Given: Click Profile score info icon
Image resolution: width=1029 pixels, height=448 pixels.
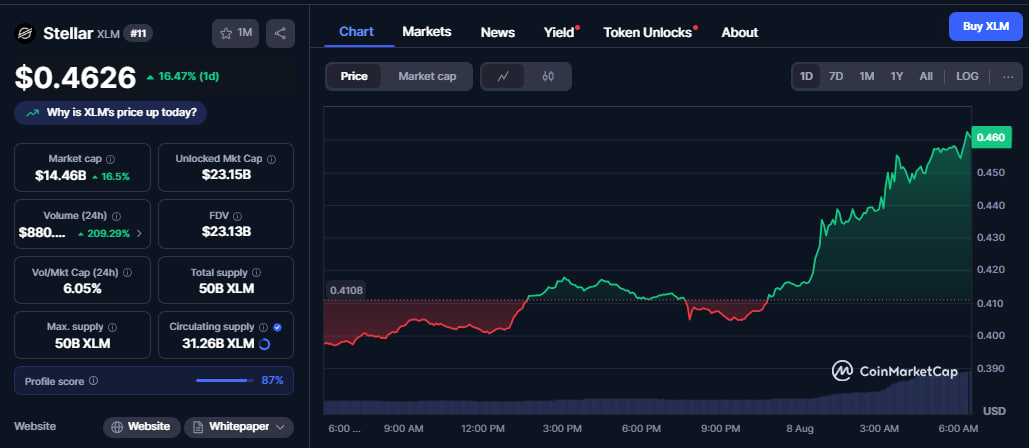Looking at the screenshot, I should pos(93,381).
